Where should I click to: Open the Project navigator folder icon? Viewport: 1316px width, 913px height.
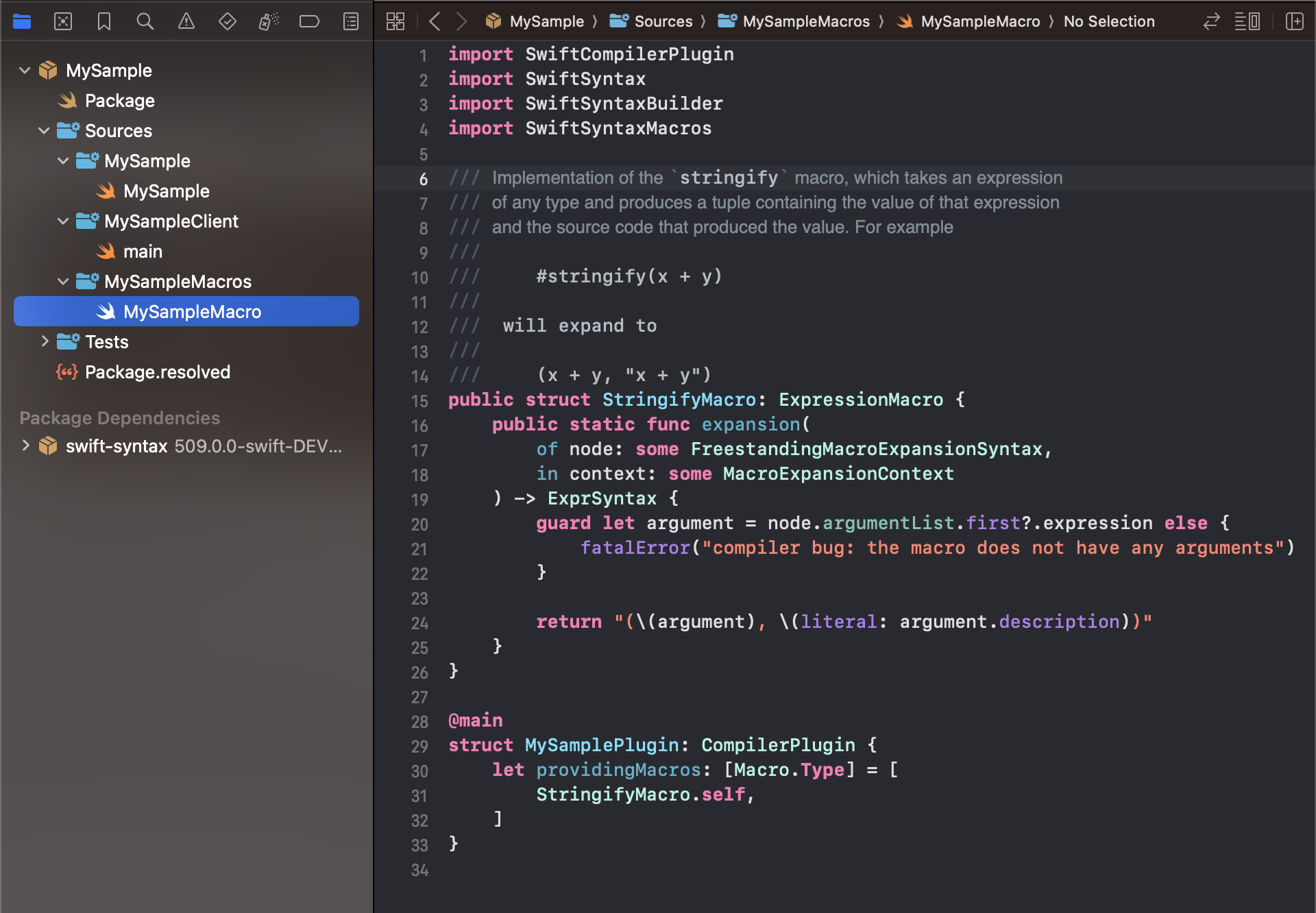click(x=22, y=21)
